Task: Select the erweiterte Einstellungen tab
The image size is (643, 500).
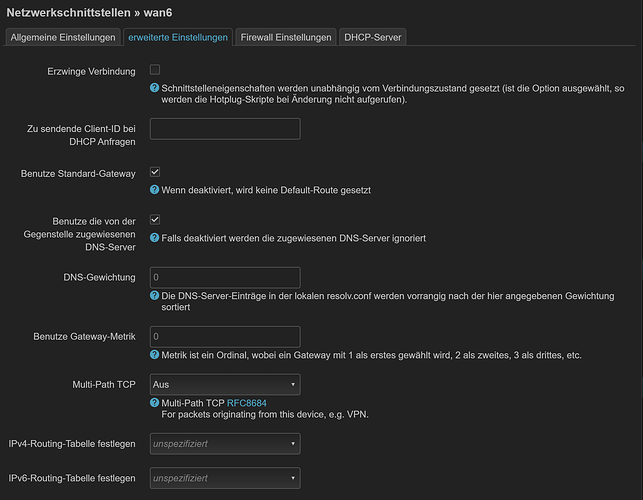Action: pyautogui.click(x=177, y=37)
